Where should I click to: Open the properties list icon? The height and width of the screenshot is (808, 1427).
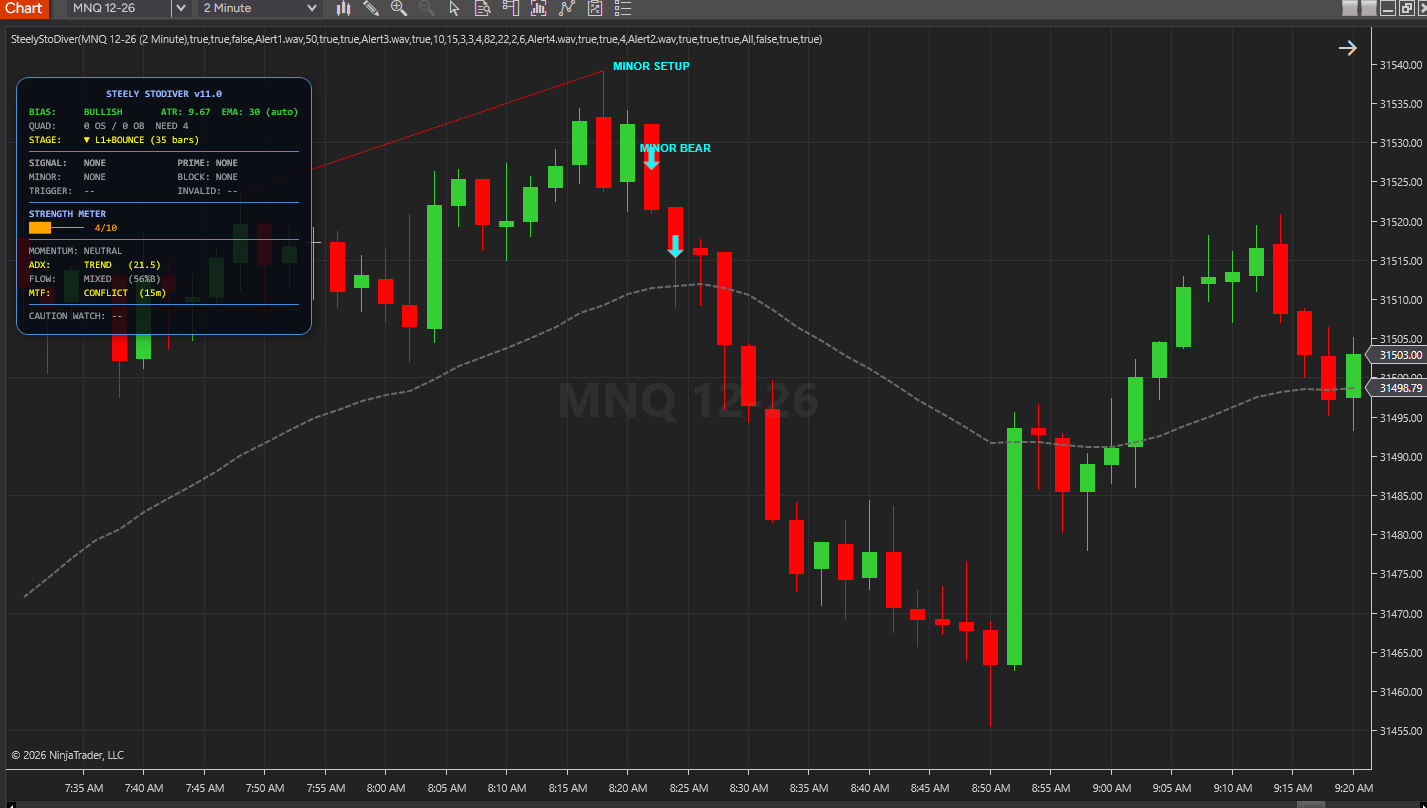(x=623, y=8)
